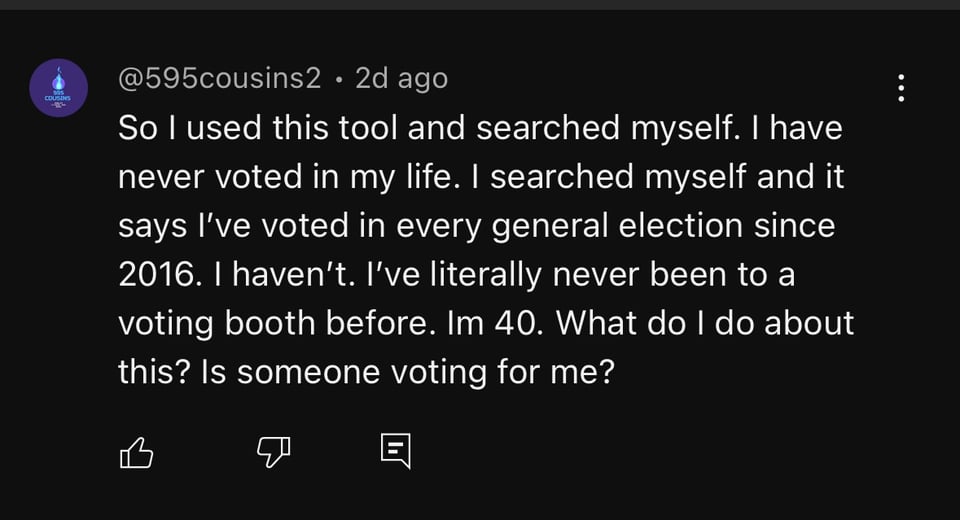
Task: Click the question "Is someone voting for me?"
Action: (x=405, y=372)
